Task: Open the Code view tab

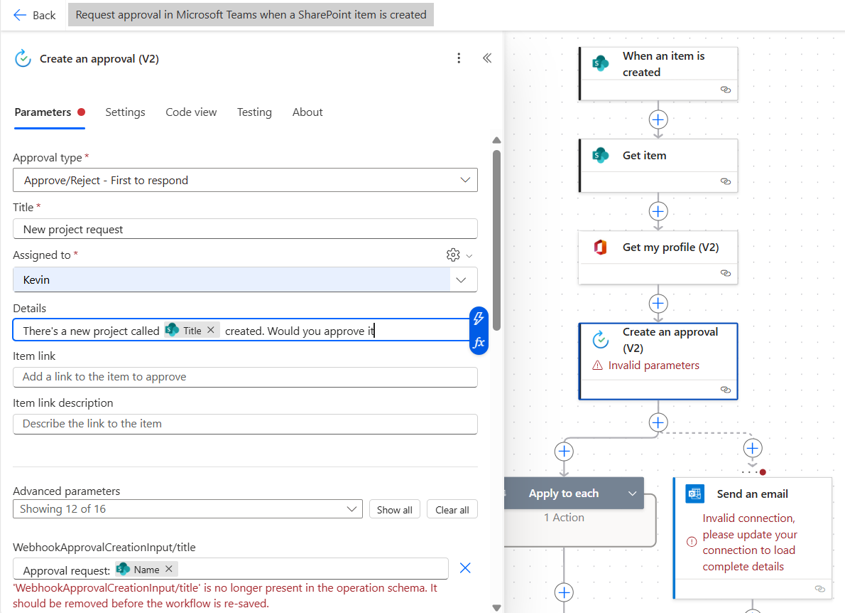Action: point(191,112)
